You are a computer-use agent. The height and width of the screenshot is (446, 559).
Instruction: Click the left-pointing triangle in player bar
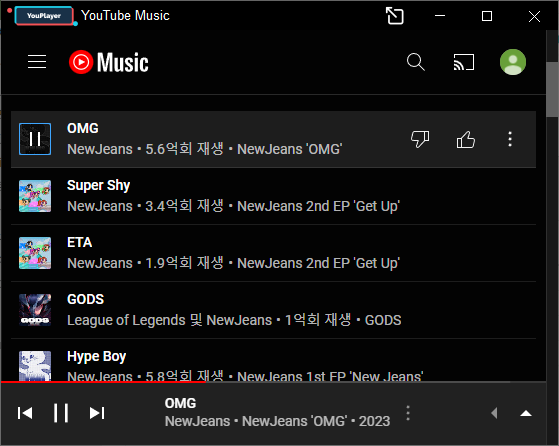click(x=494, y=414)
